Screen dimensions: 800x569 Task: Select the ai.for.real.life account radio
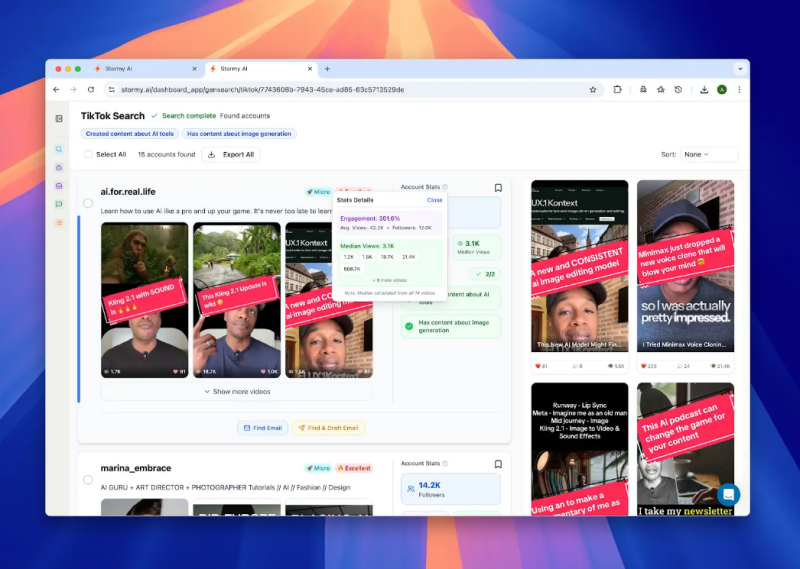88,203
